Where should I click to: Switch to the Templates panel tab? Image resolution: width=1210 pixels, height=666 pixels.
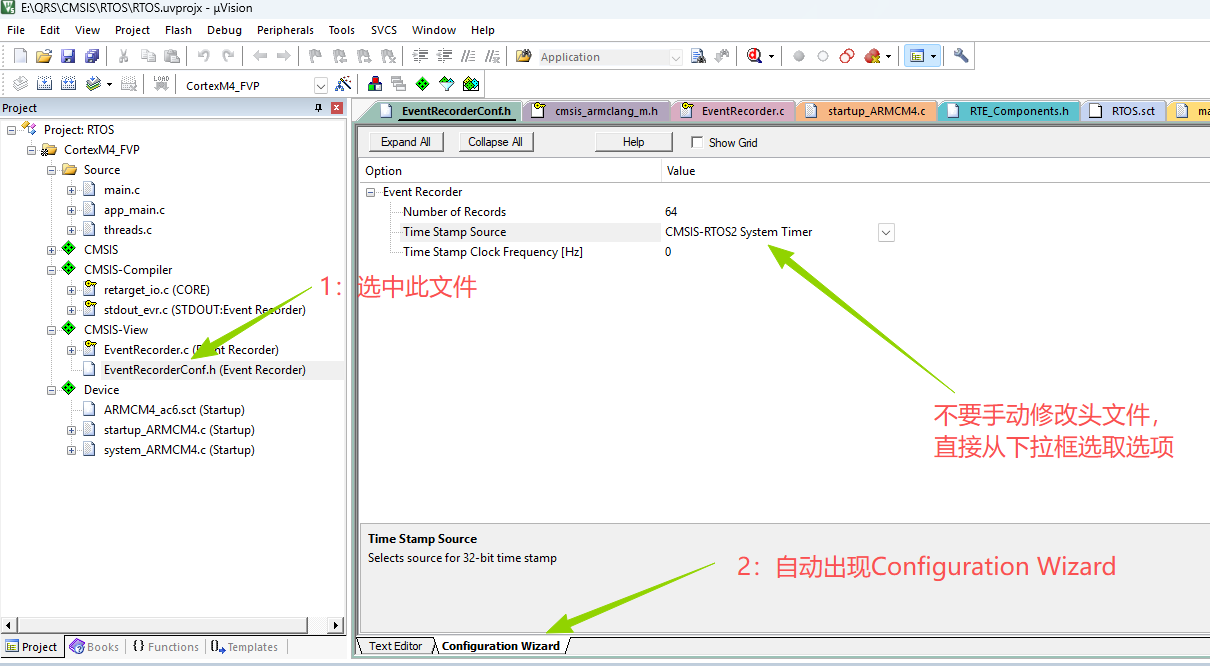245,647
